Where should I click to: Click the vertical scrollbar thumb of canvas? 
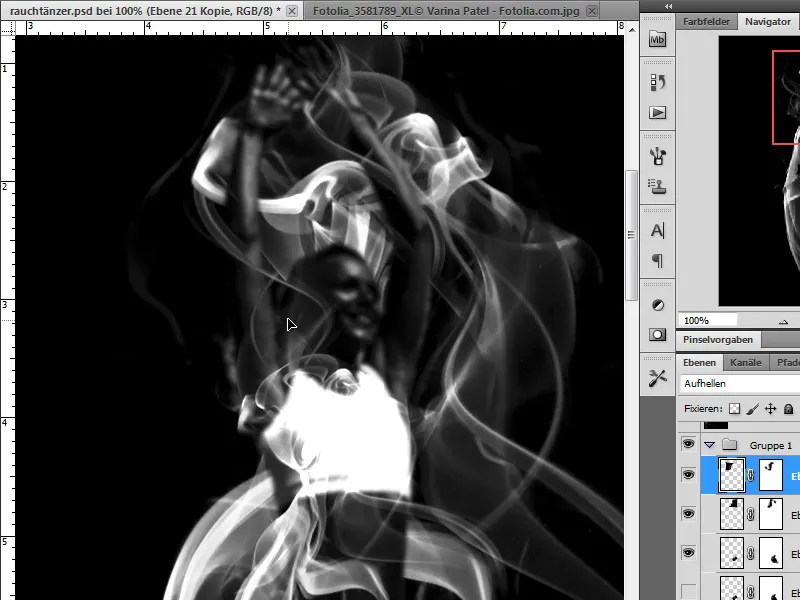(631, 235)
